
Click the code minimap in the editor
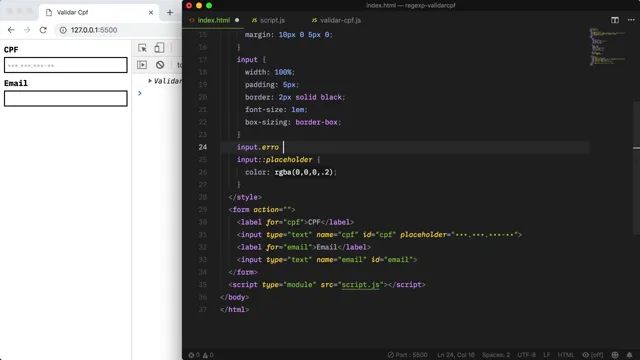click(607, 46)
